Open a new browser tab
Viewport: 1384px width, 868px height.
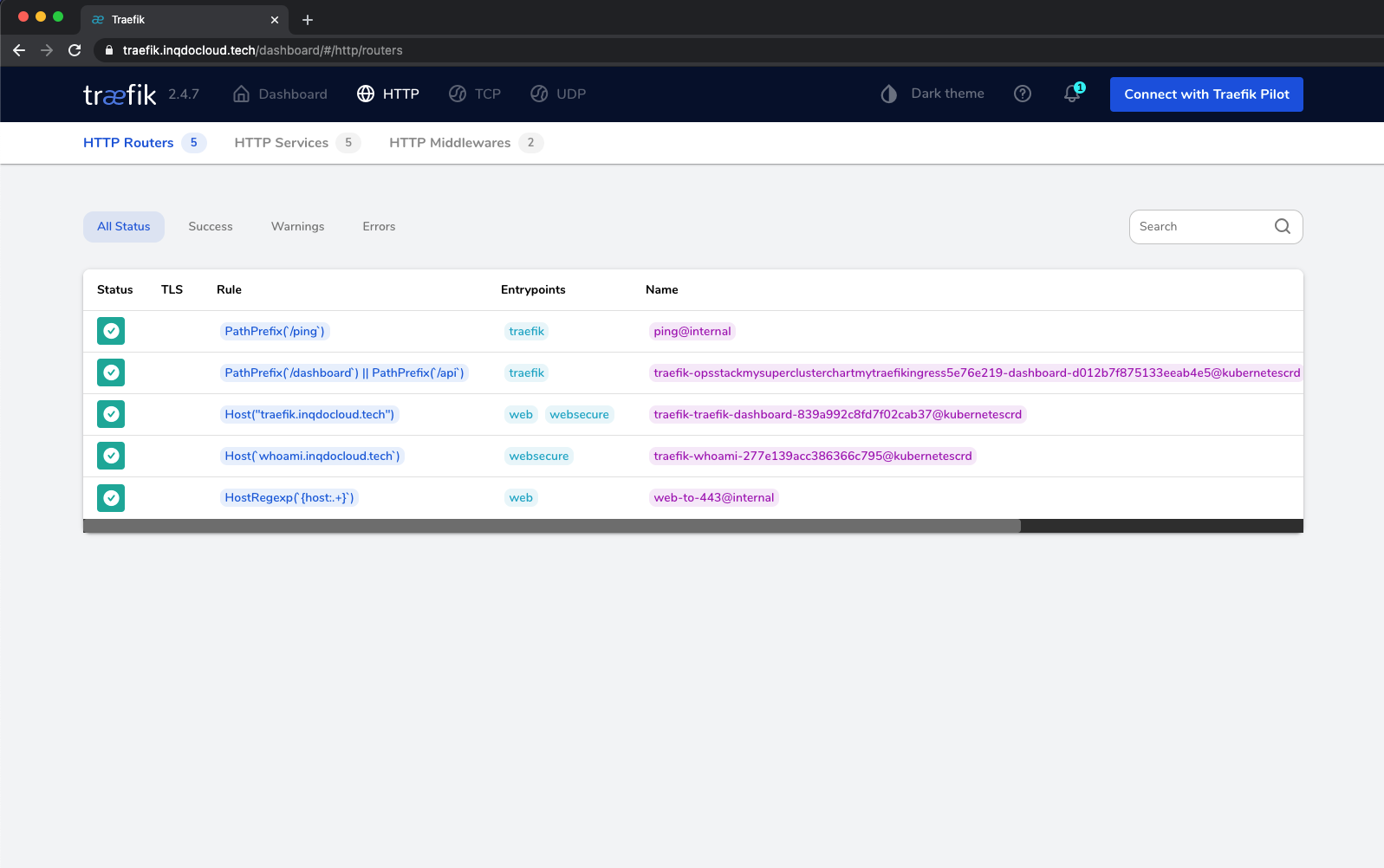click(308, 19)
